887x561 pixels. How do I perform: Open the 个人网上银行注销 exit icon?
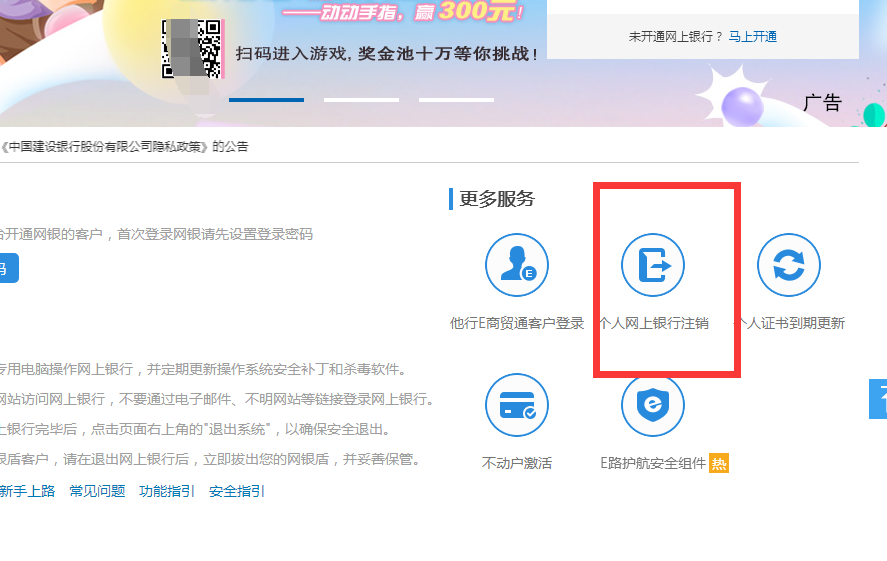pos(653,265)
